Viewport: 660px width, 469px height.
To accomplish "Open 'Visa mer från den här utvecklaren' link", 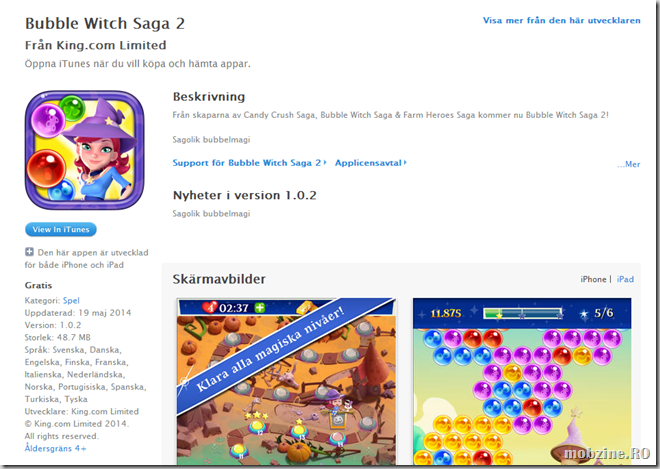I will click(x=562, y=20).
